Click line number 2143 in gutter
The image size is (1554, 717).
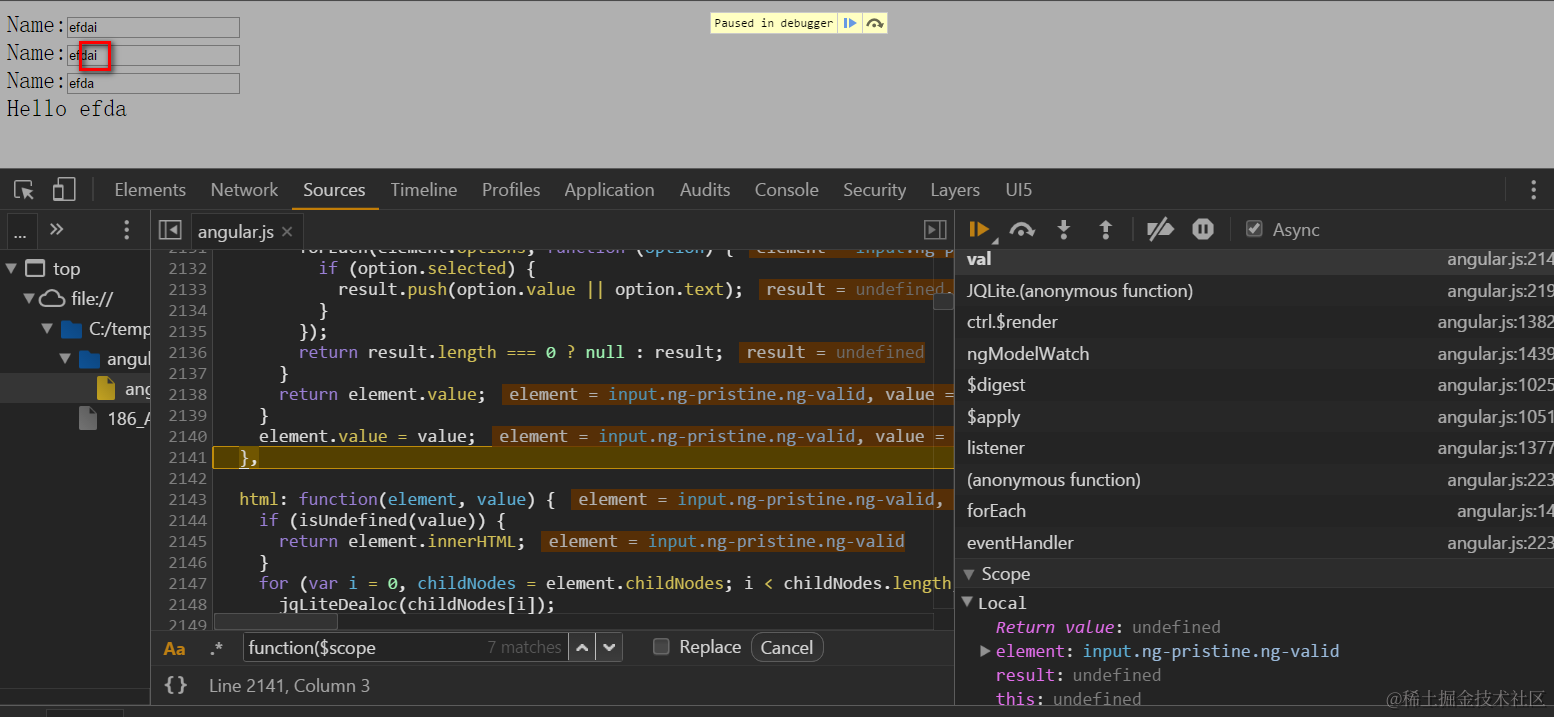187,499
